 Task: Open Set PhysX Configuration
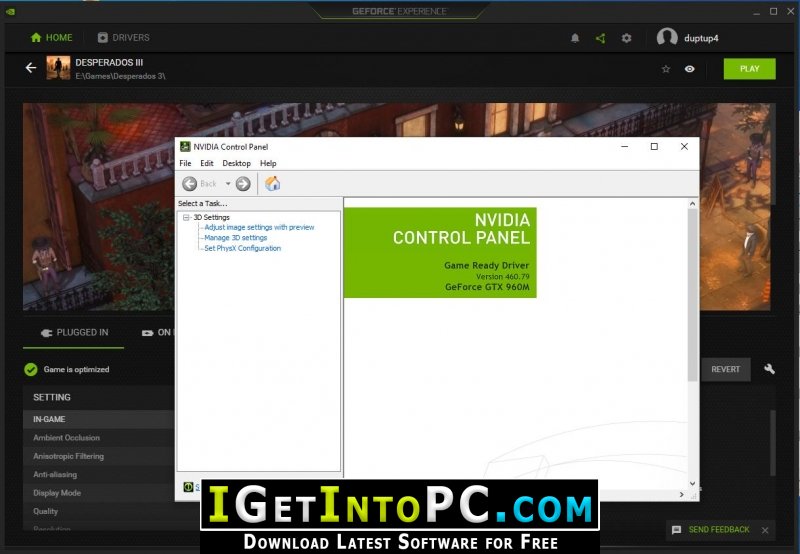click(242, 248)
